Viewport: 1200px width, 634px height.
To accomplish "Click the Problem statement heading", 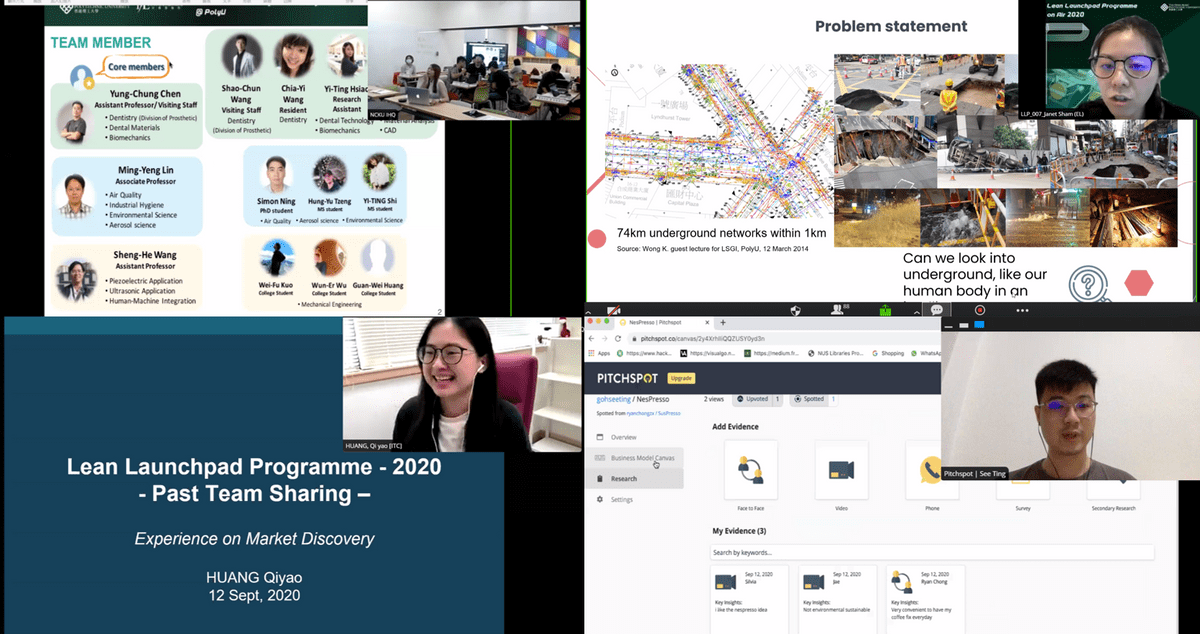I will point(891,26).
